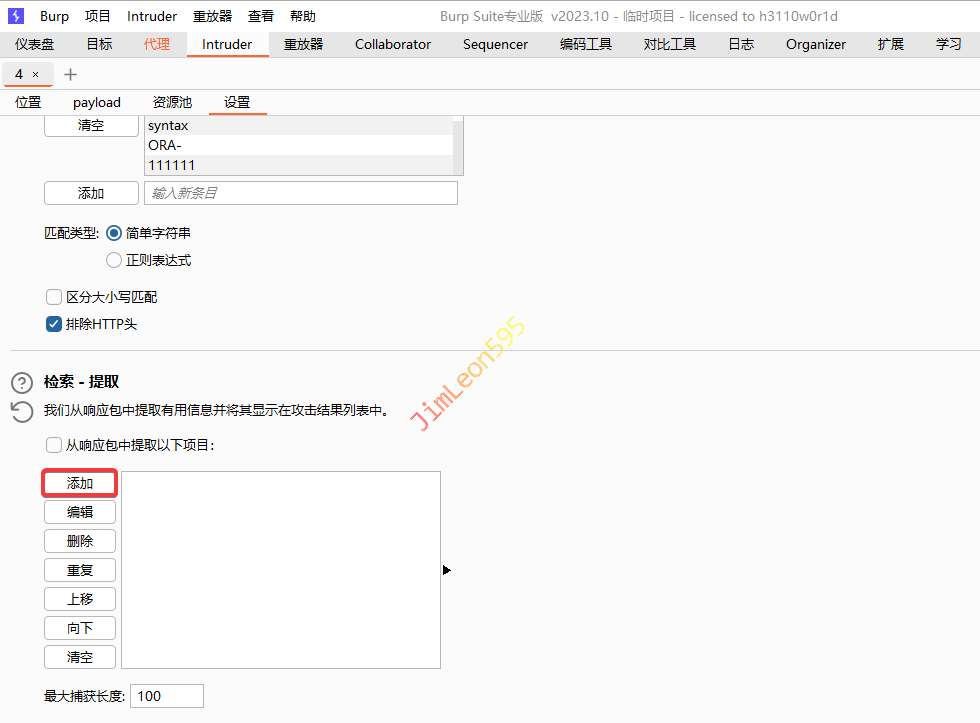Open the 资源池 sub-tab
The width and height of the screenshot is (980, 723).
pyautogui.click(x=172, y=102)
